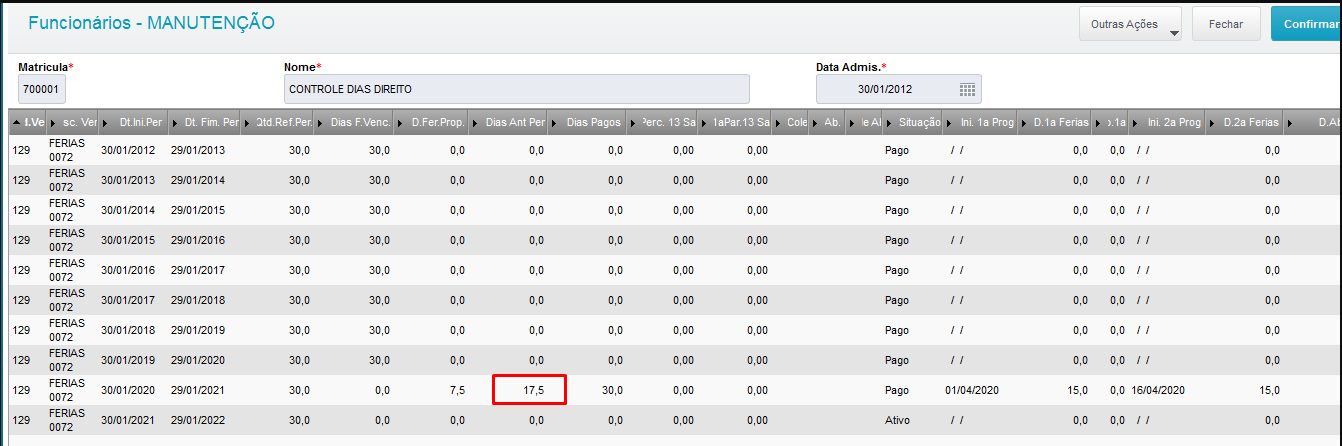
Task: Click the Confirmar button
Action: 1307,23
